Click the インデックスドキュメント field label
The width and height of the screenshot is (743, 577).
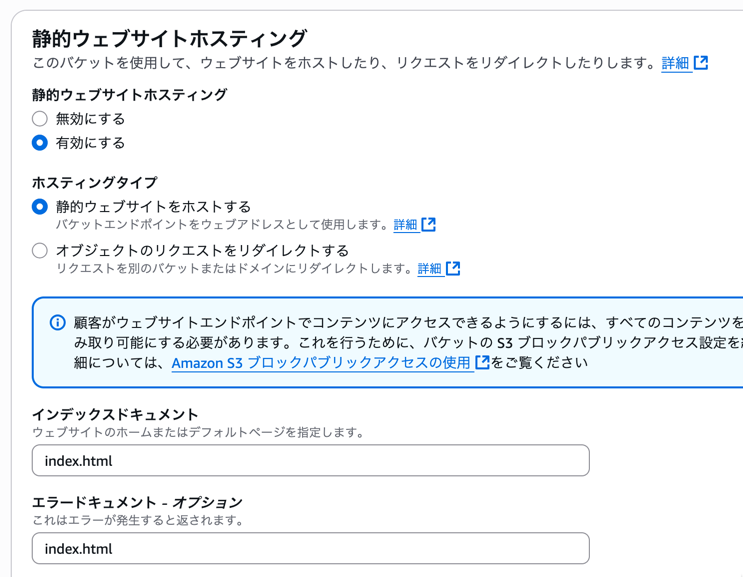tap(115, 414)
